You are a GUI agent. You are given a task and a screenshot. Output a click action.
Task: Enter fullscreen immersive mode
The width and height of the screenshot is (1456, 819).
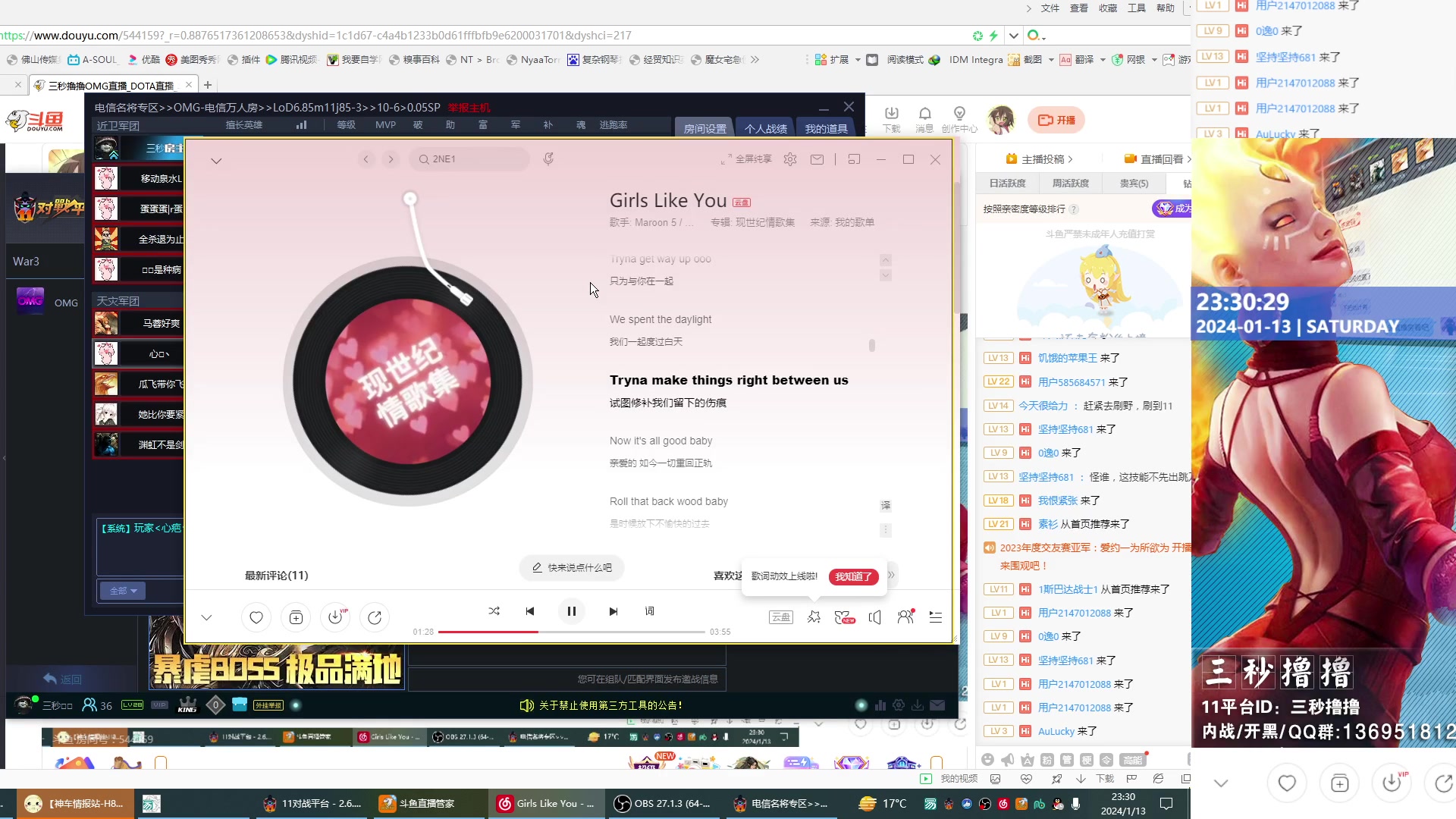coord(746,159)
